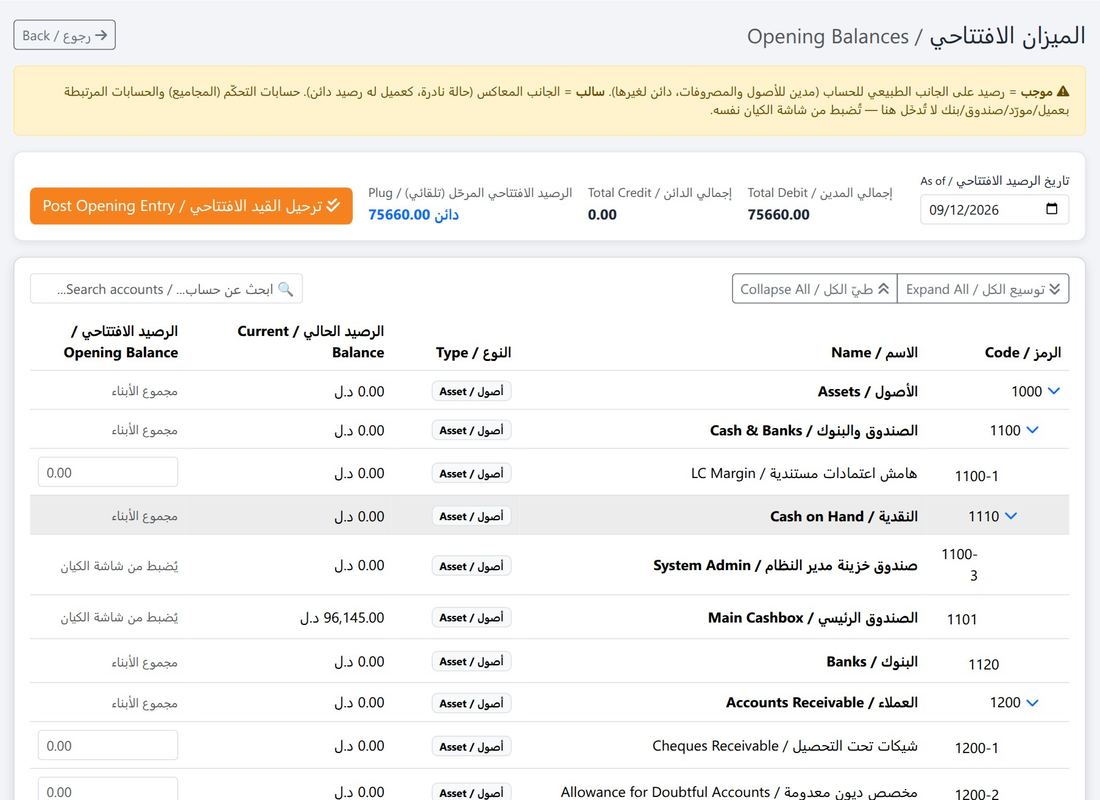Toggle the chevron beside code 1200

click(x=1032, y=702)
